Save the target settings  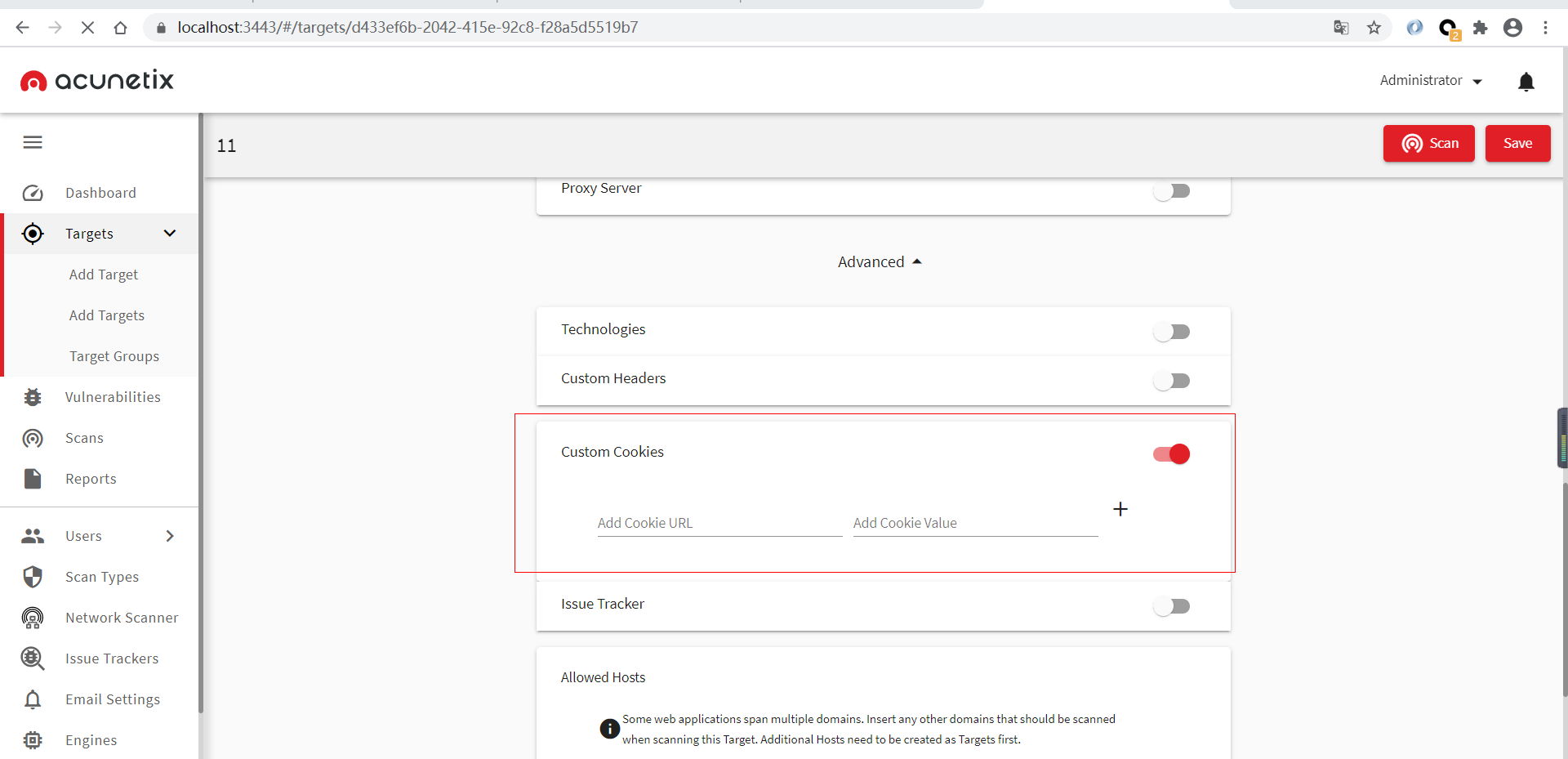click(x=1517, y=144)
